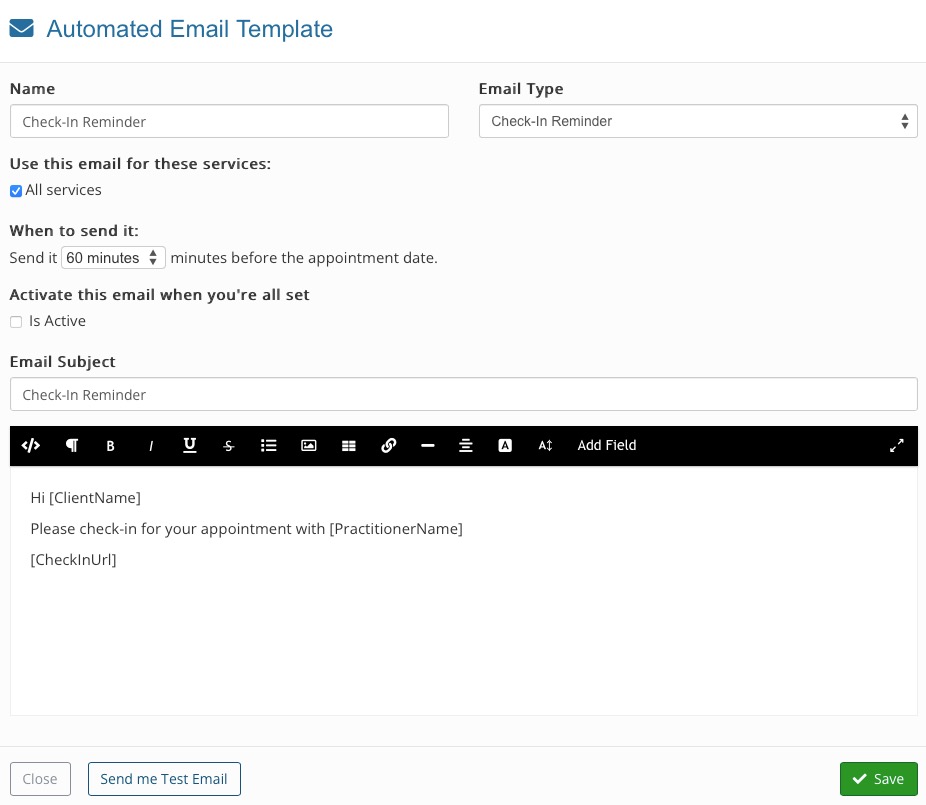The height and width of the screenshot is (805, 926).
Task: Apply bold formatting
Action: (110, 446)
